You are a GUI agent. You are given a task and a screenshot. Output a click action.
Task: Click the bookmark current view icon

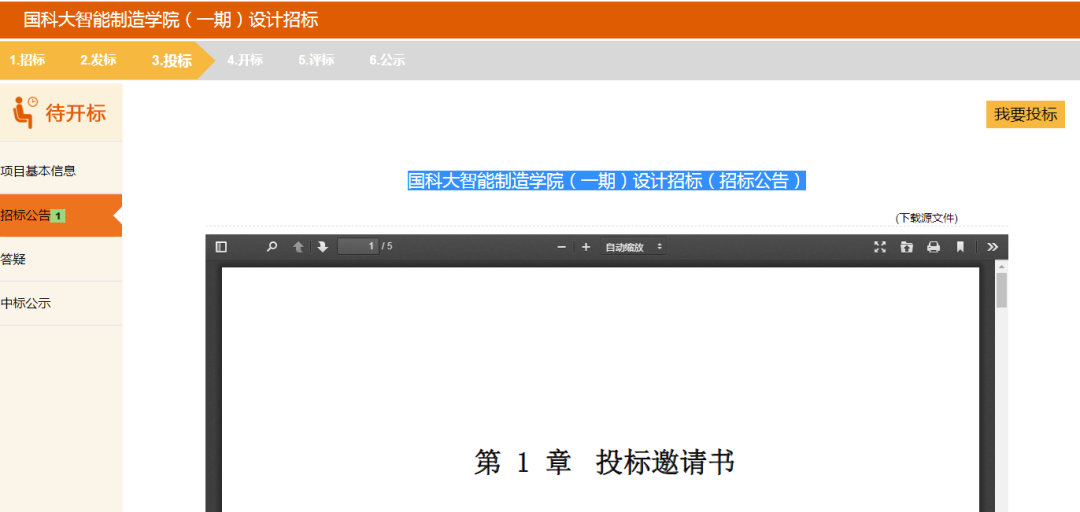[x=960, y=247]
